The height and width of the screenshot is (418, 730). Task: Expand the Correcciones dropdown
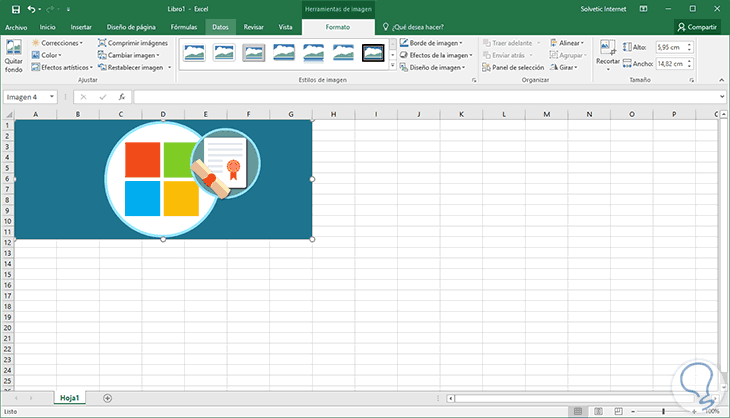pos(56,43)
